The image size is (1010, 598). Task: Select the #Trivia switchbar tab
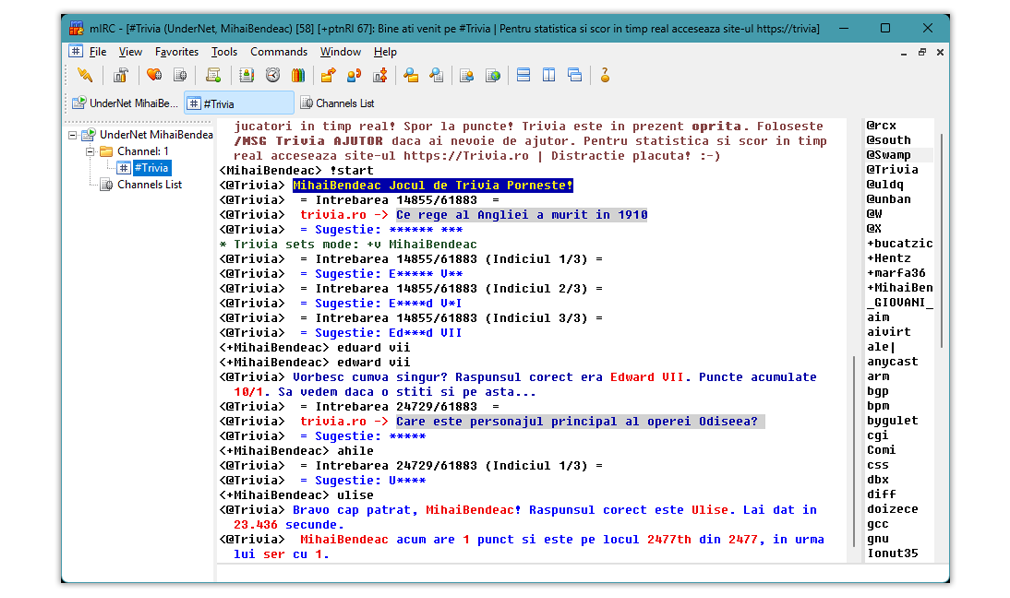(x=239, y=103)
